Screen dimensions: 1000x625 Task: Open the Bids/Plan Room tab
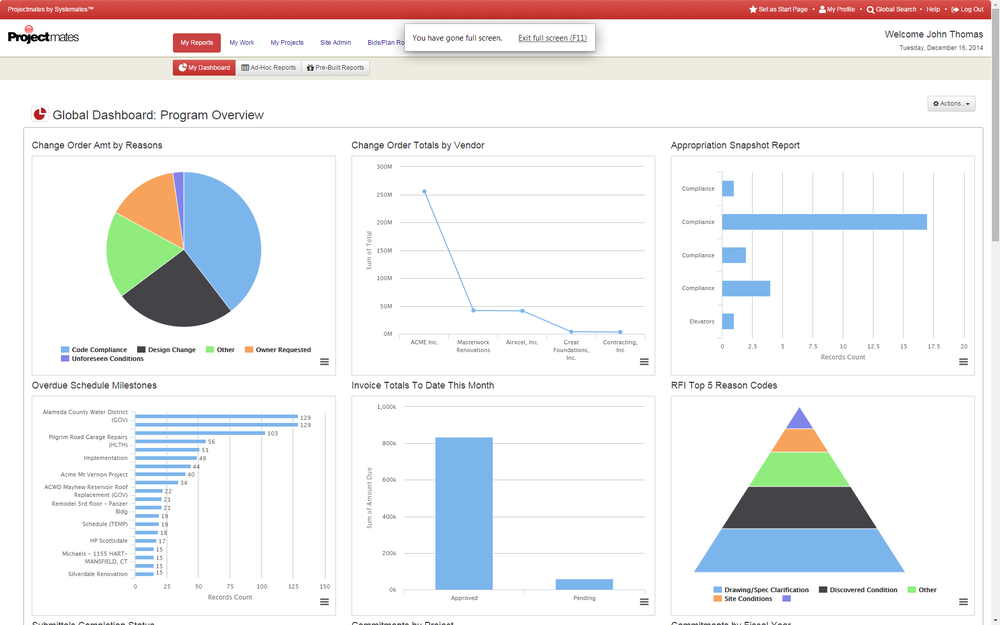tap(386, 43)
